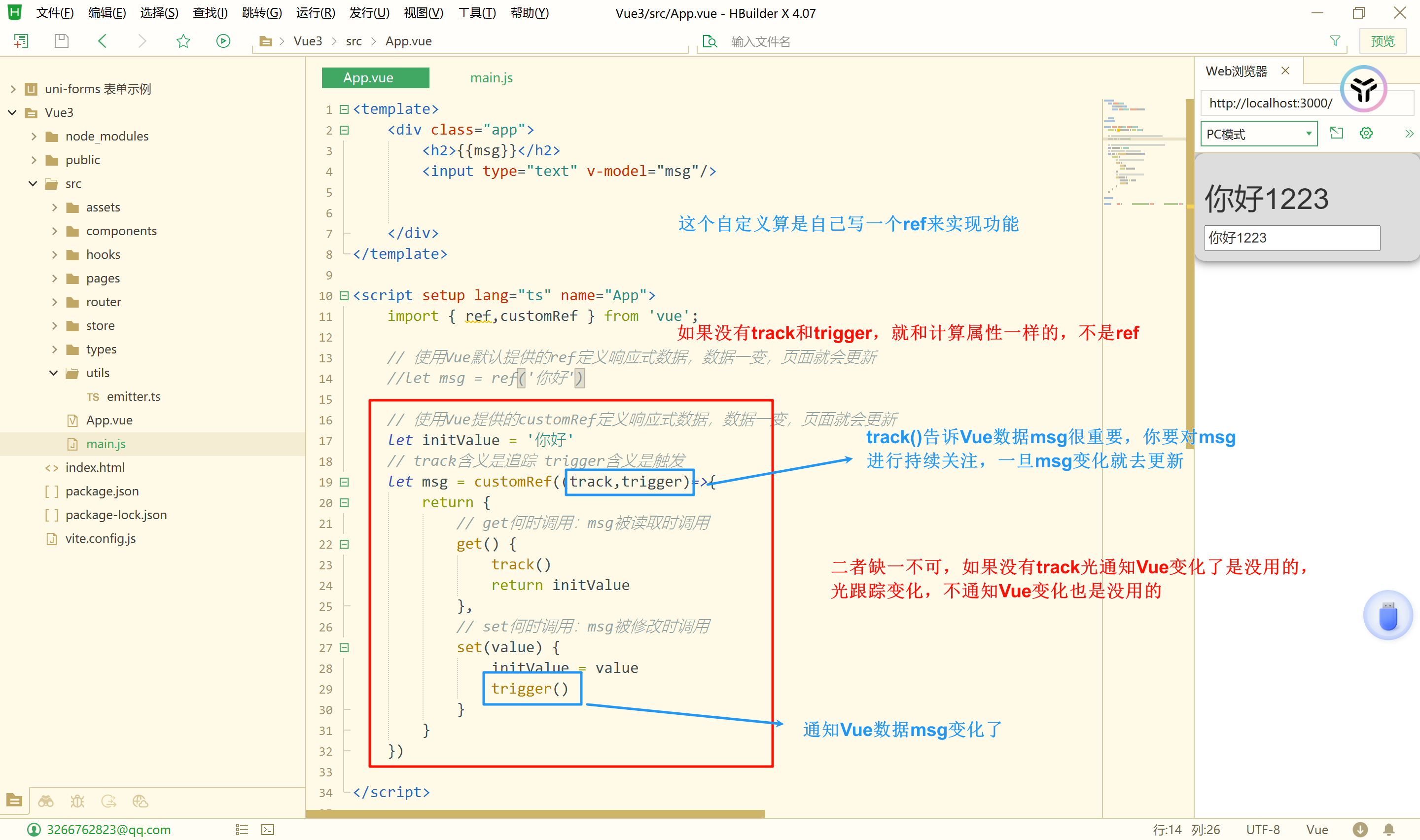Click the horizontal scrollbar under editor
This screenshot has width=1420, height=840.
coord(535,813)
